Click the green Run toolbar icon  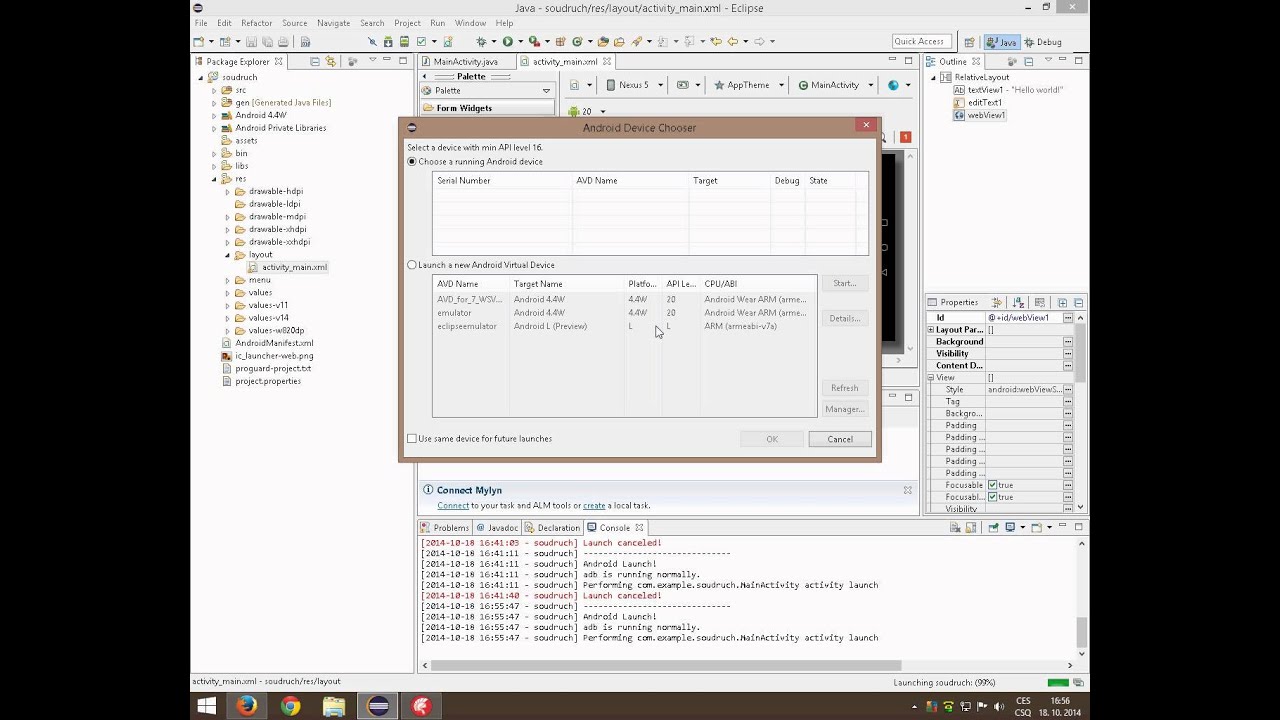pos(508,42)
